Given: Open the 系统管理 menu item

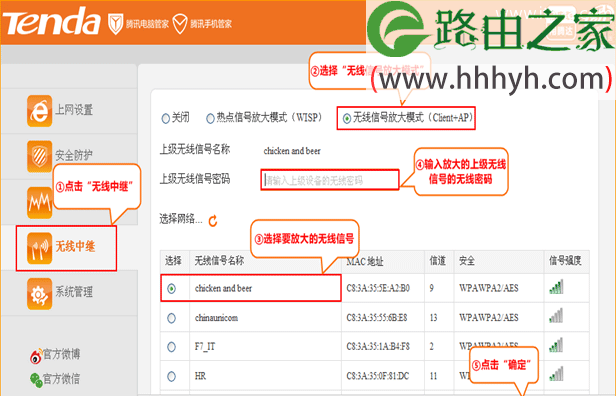Looking at the screenshot, I should pos(74,292).
